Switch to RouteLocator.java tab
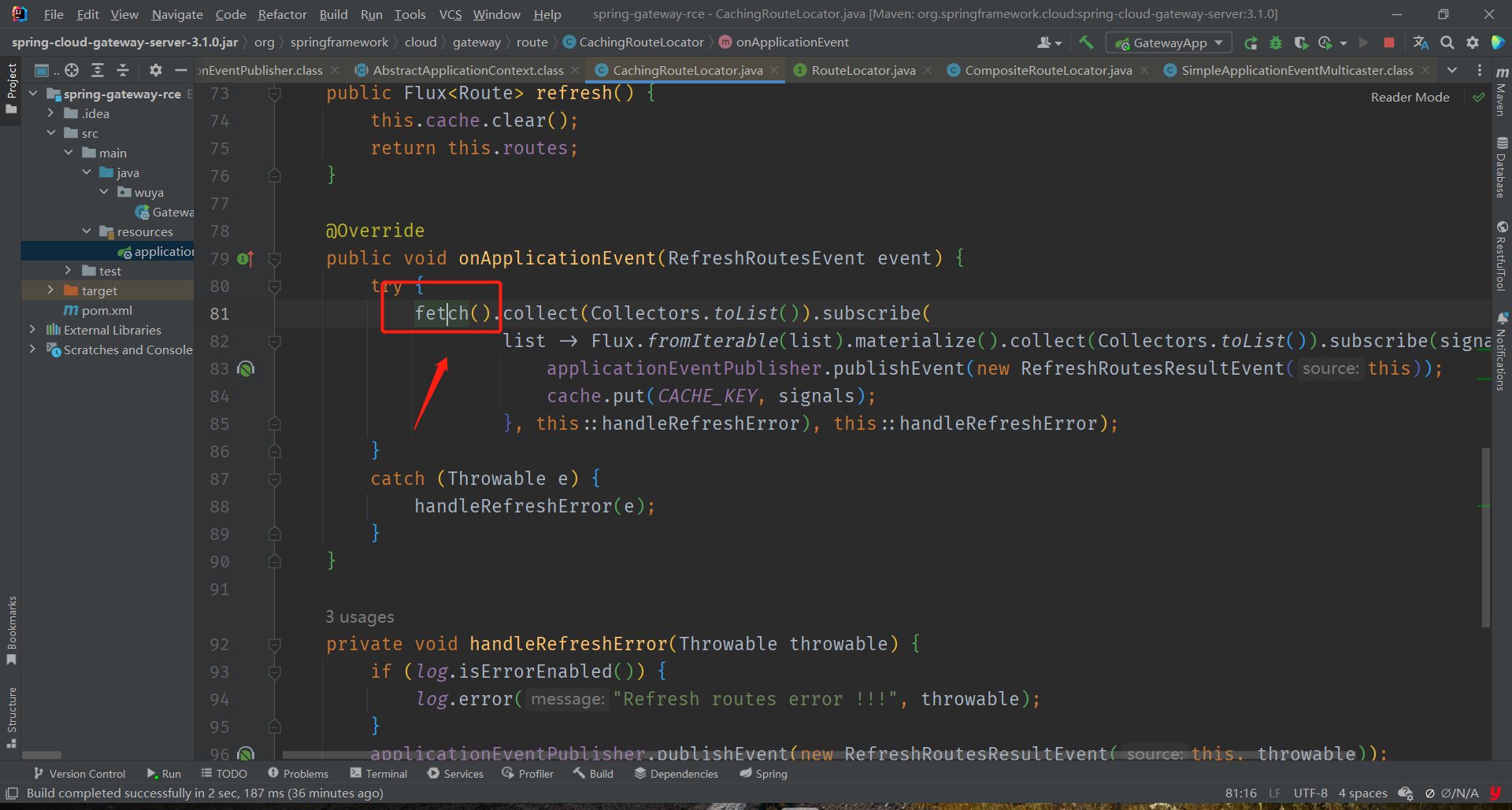 [x=862, y=70]
